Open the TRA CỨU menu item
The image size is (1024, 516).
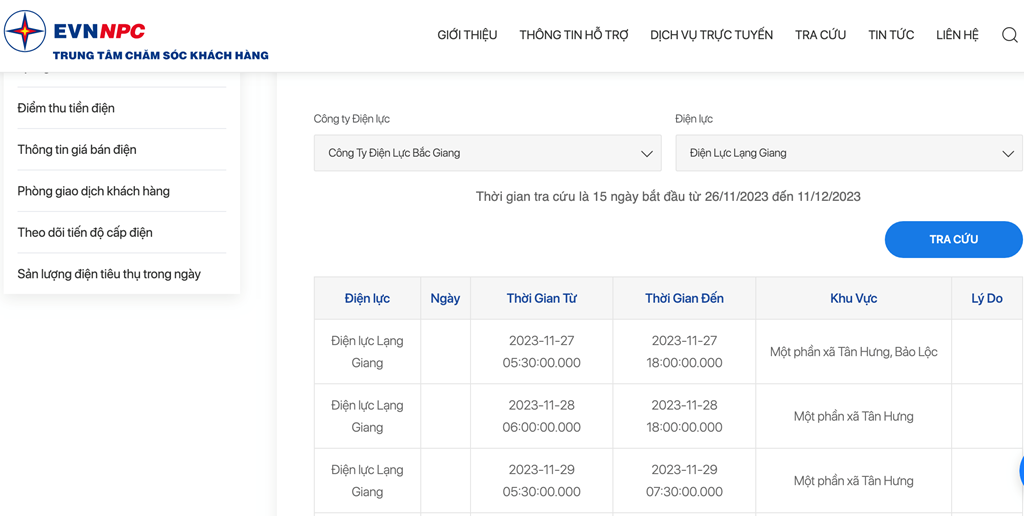click(x=820, y=35)
